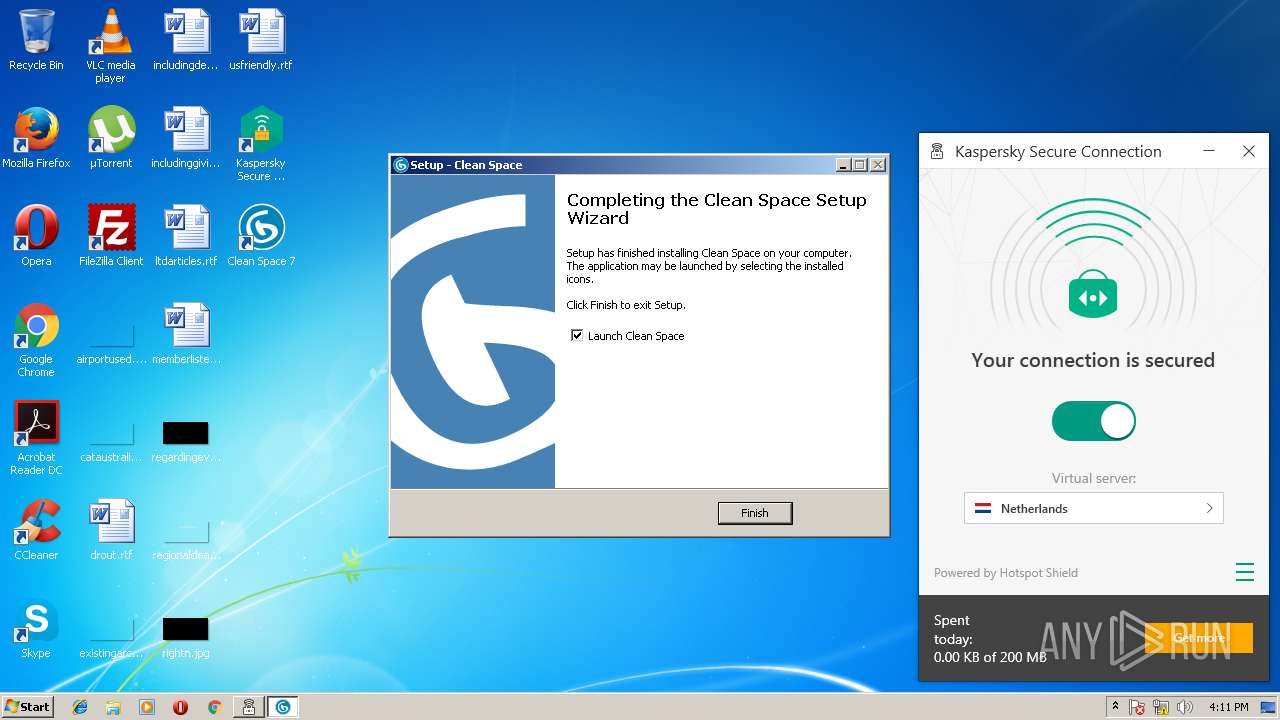Launch Kaspersky Secure Connection desktop shortcut
This screenshot has height=720, width=1280.
click(261, 144)
